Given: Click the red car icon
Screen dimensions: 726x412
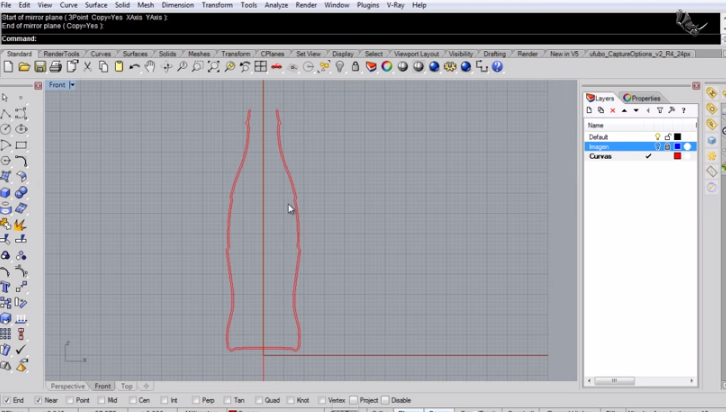Looking at the screenshot, I should [276, 67].
